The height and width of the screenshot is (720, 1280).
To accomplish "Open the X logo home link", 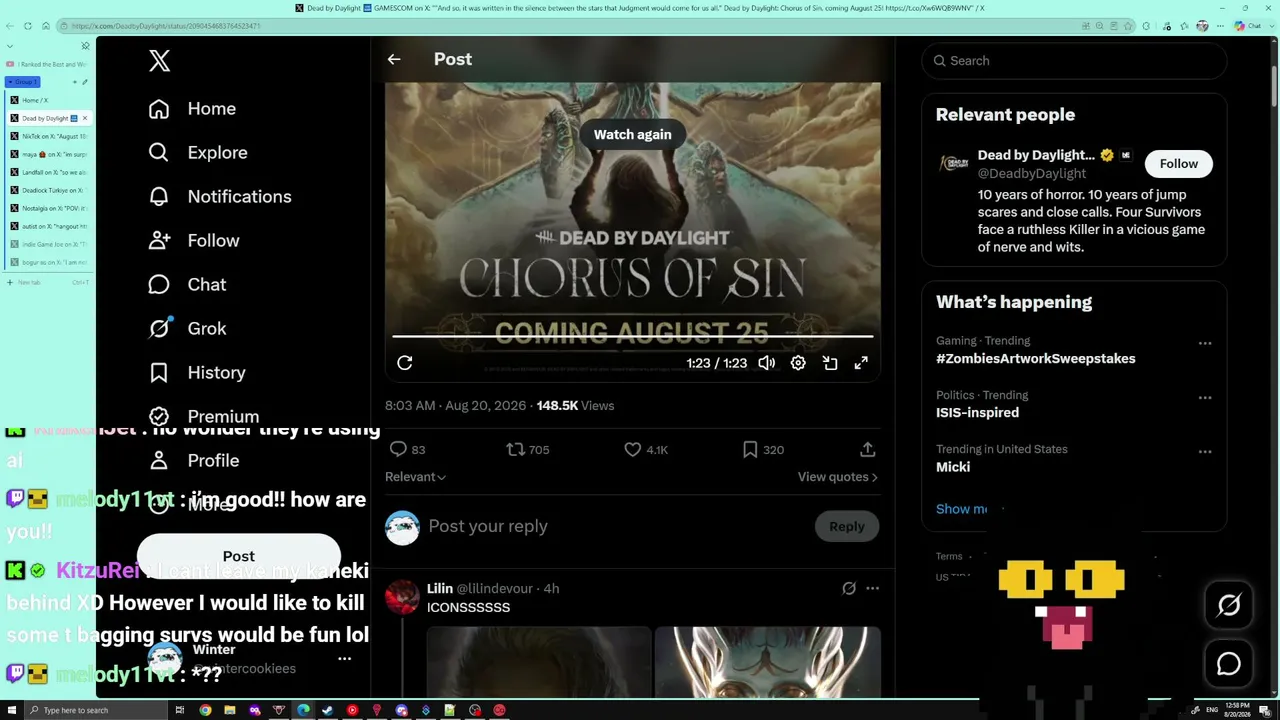I will coord(159,61).
